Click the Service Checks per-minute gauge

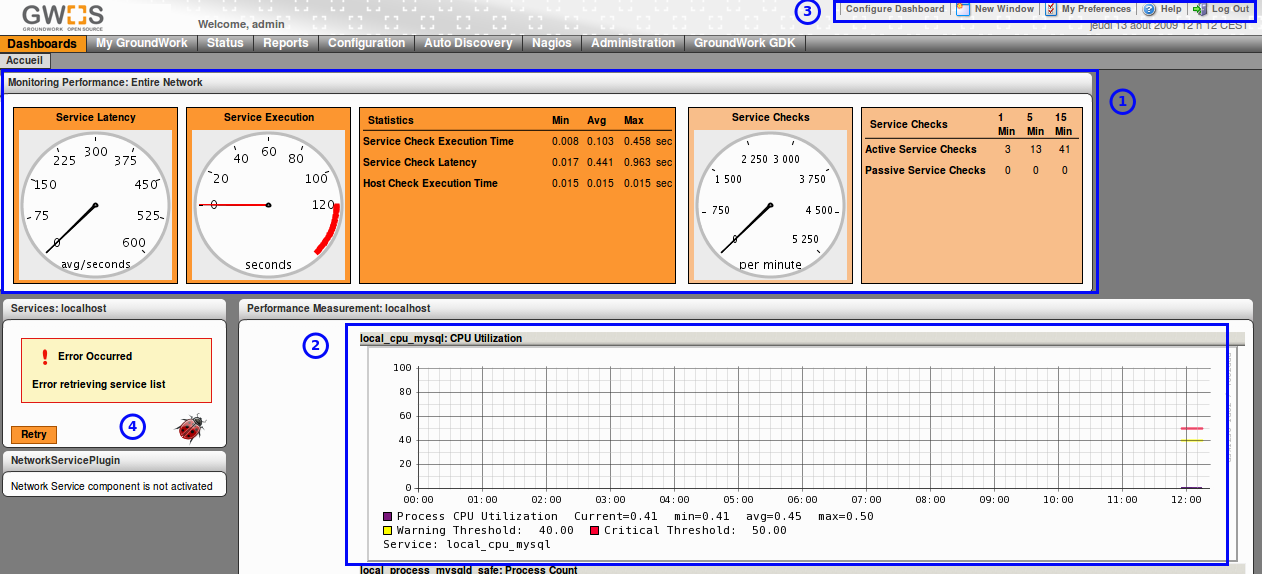(x=770, y=205)
